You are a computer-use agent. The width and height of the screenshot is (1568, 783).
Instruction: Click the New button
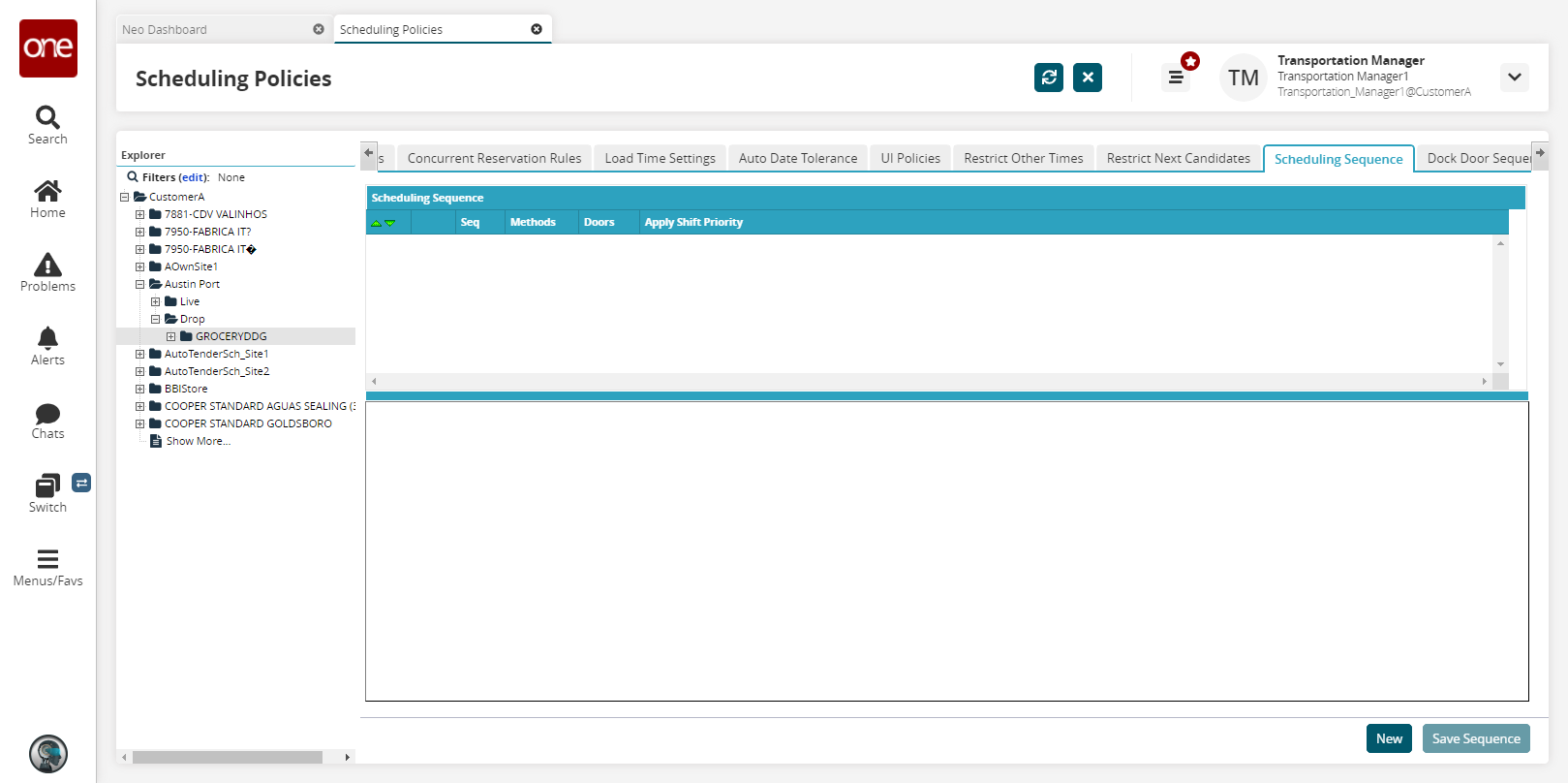tap(1389, 738)
